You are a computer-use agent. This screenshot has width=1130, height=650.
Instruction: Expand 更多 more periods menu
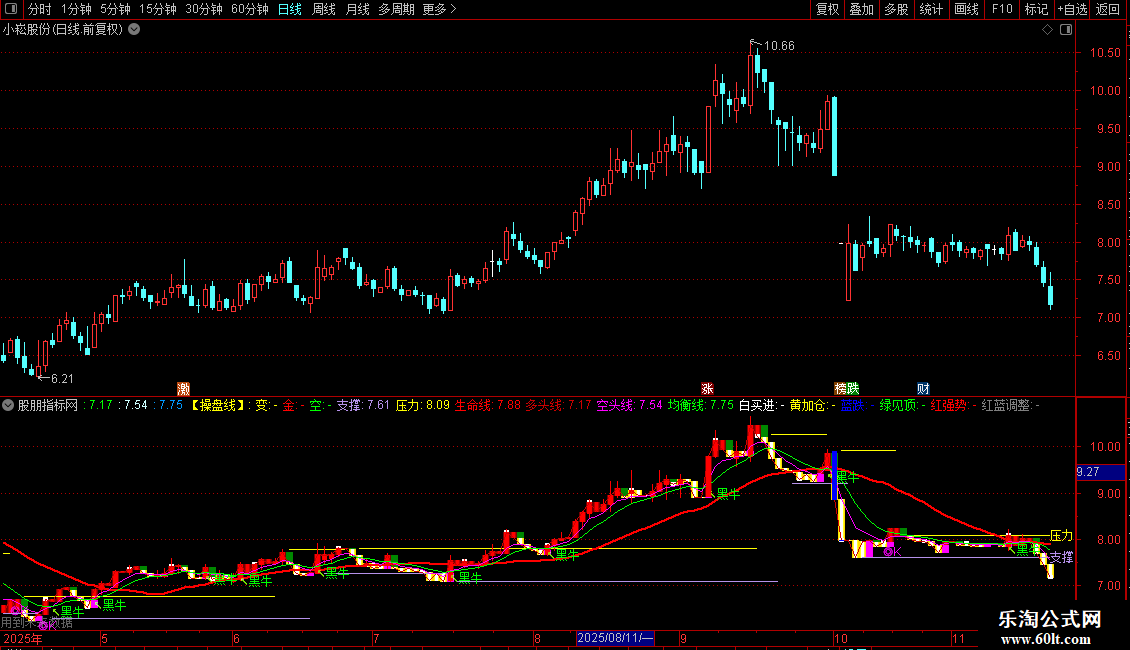click(440, 9)
